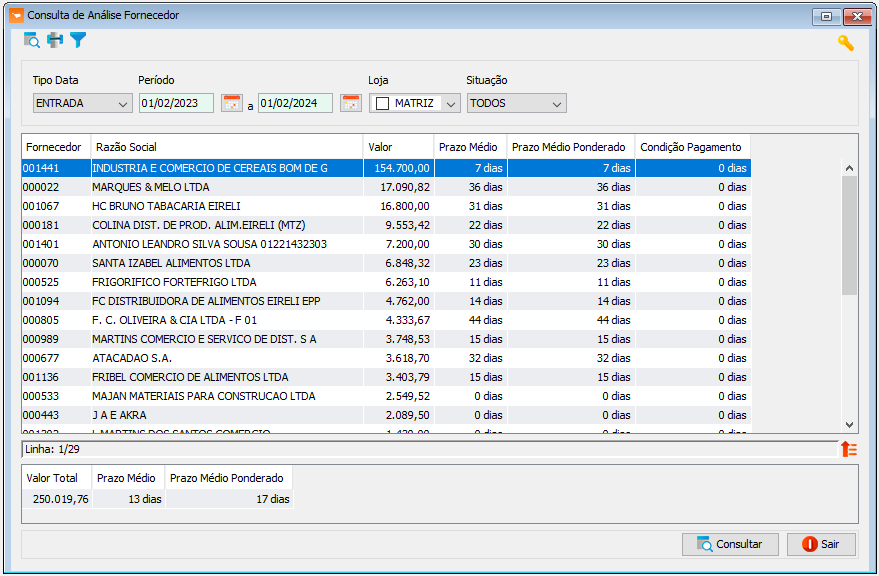The image size is (879, 576).
Task: Click the start date field 01/02/2023
Action: (x=176, y=103)
